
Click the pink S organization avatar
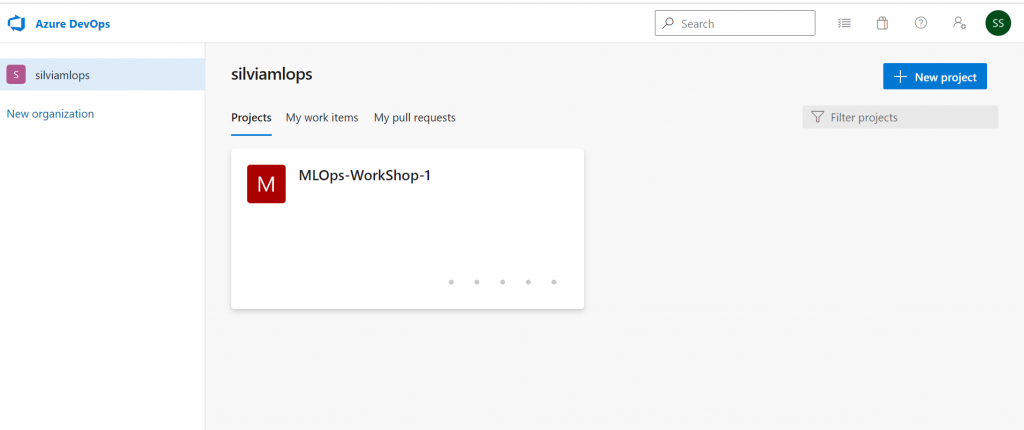(16, 74)
